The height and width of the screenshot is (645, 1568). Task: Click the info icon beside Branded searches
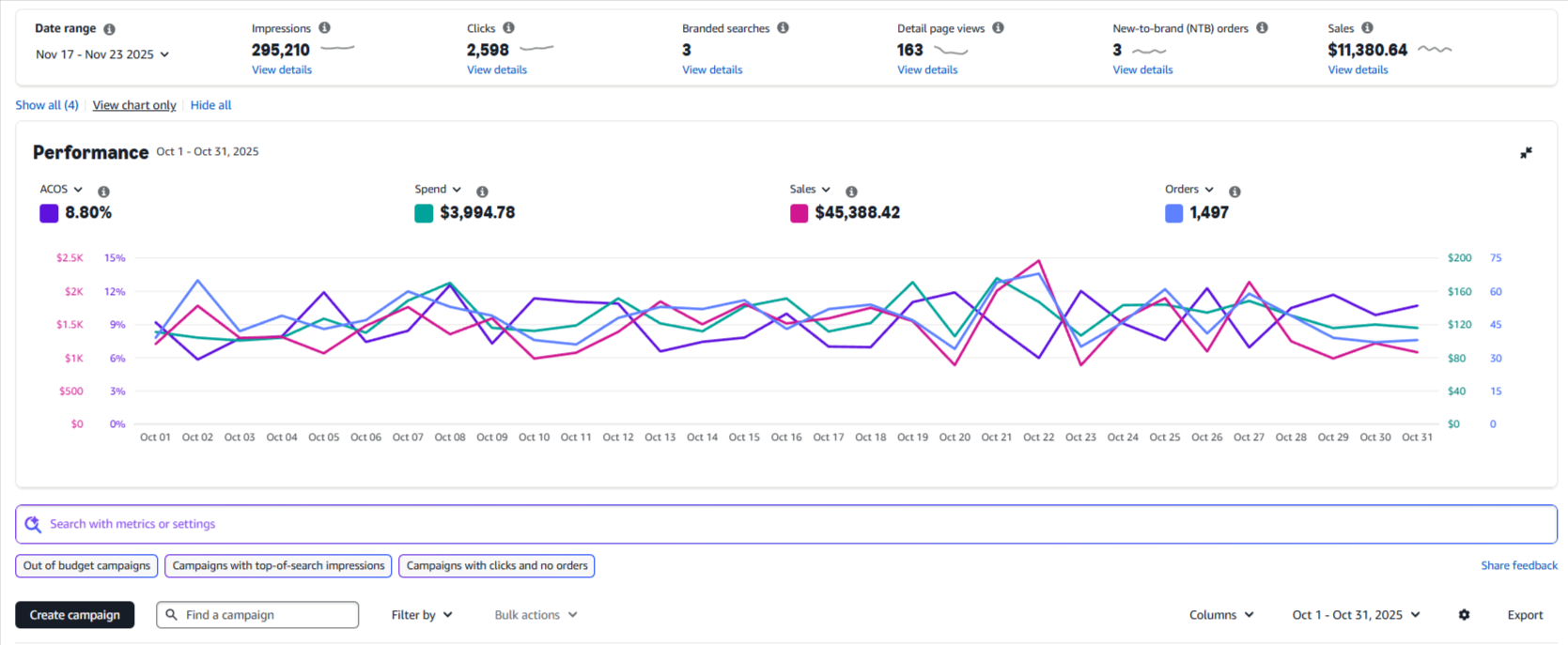(783, 28)
